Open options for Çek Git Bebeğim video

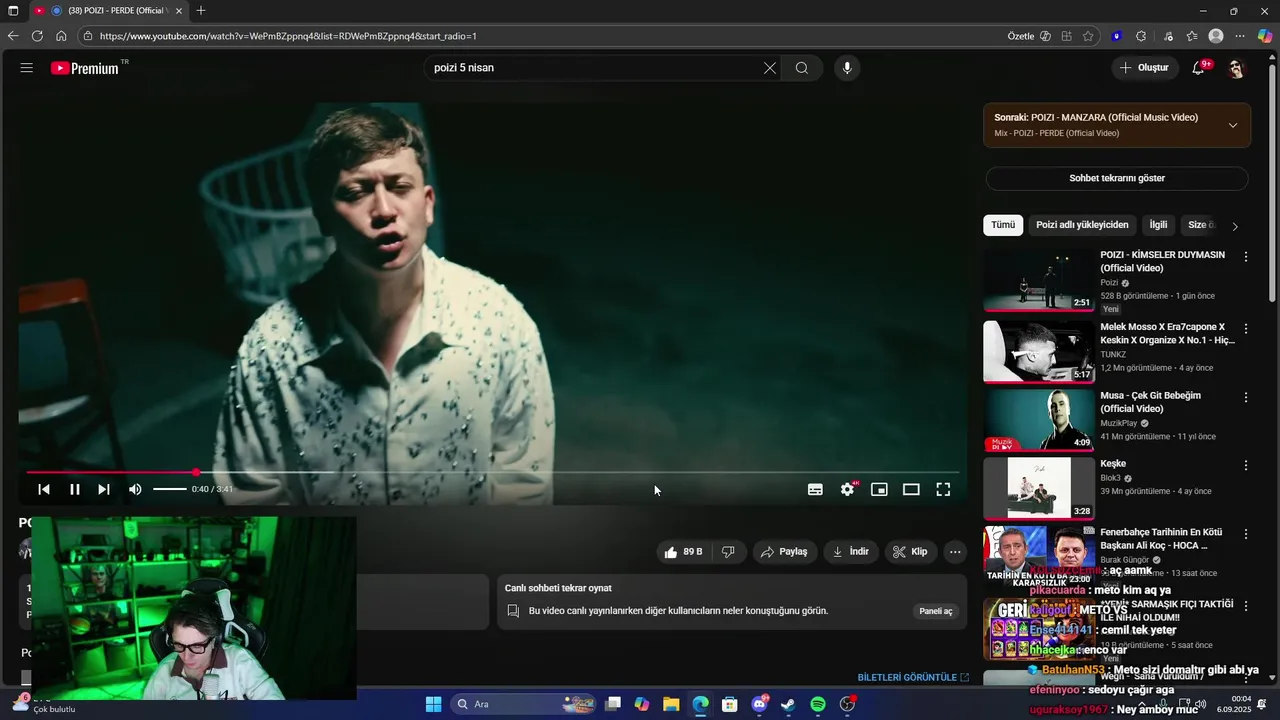point(1246,397)
